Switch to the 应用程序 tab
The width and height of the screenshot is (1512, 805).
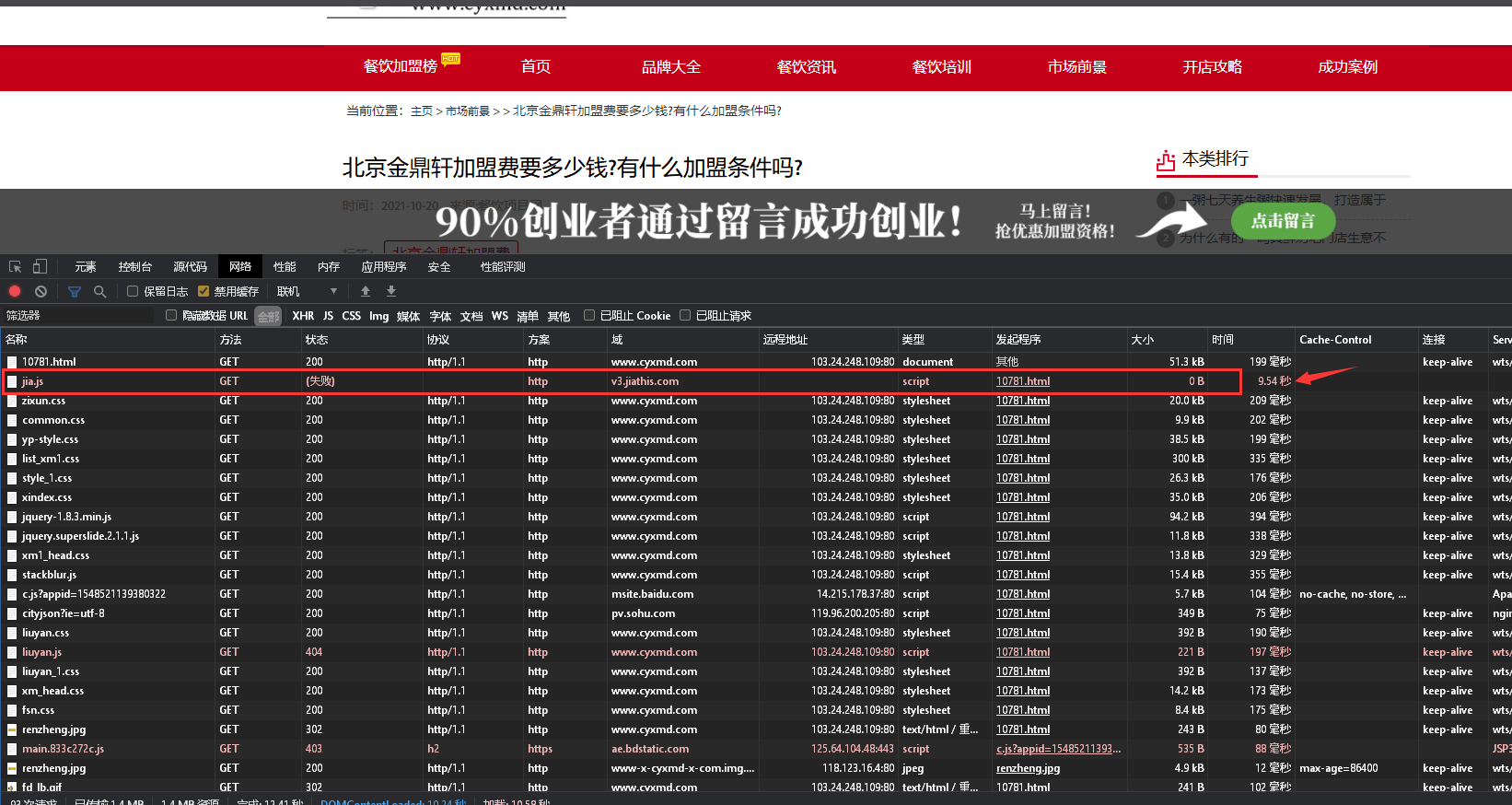click(384, 267)
